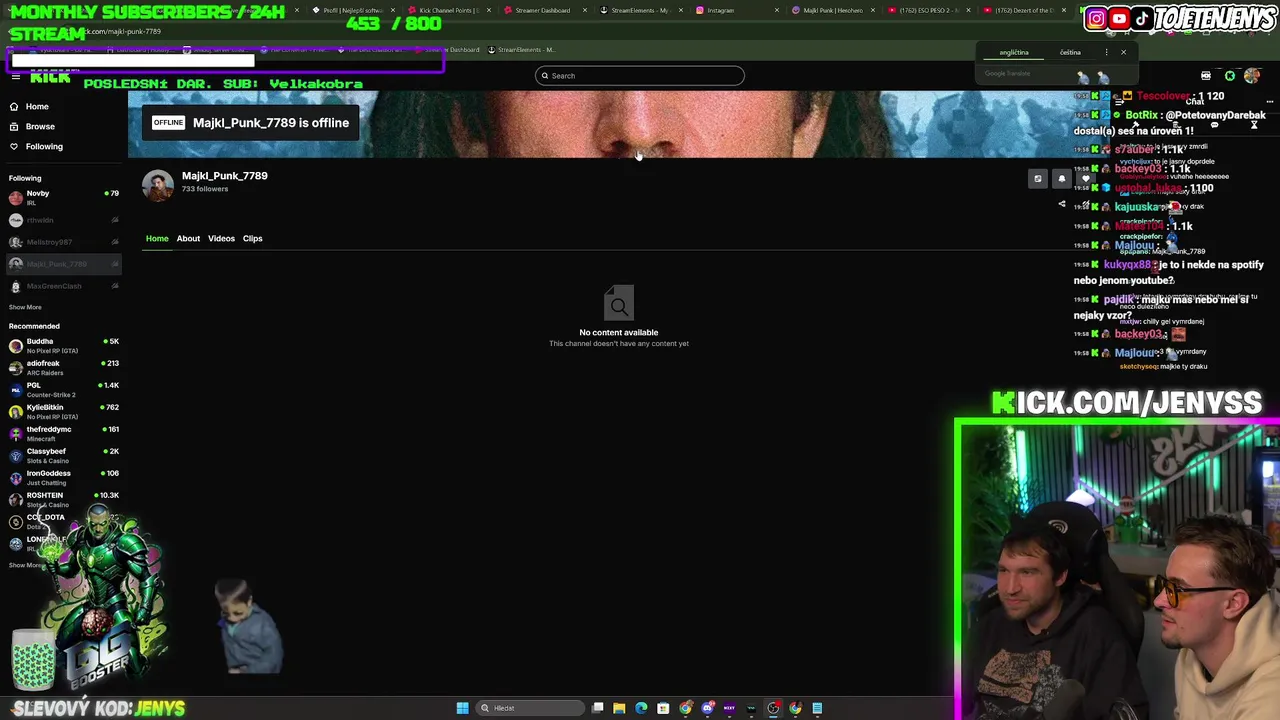Switch to the Clips channel tab
Screen dimensions: 1280x720
pos(252,238)
